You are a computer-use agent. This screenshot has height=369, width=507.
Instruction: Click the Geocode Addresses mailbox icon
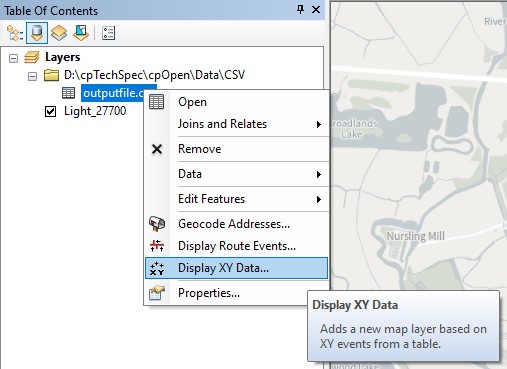157,224
